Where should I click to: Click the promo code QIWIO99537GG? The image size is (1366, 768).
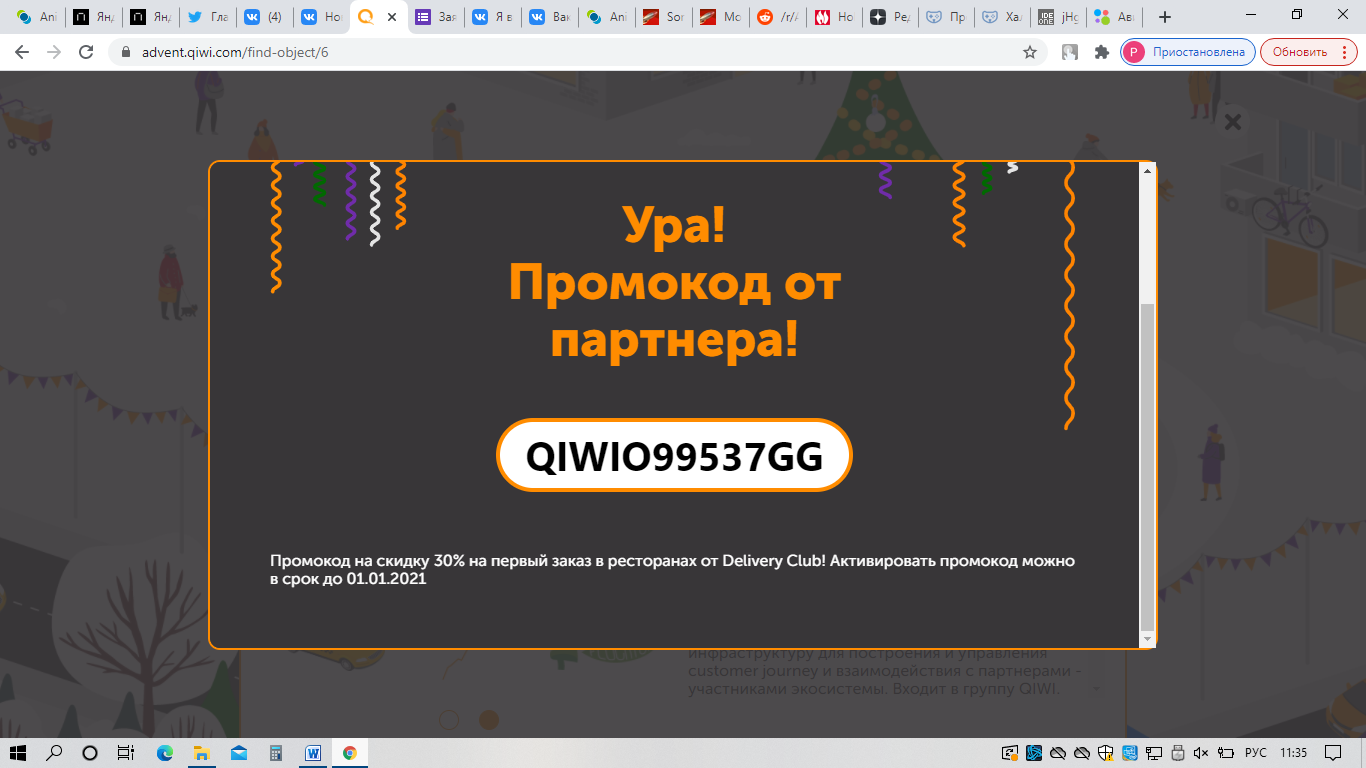[x=674, y=456]
